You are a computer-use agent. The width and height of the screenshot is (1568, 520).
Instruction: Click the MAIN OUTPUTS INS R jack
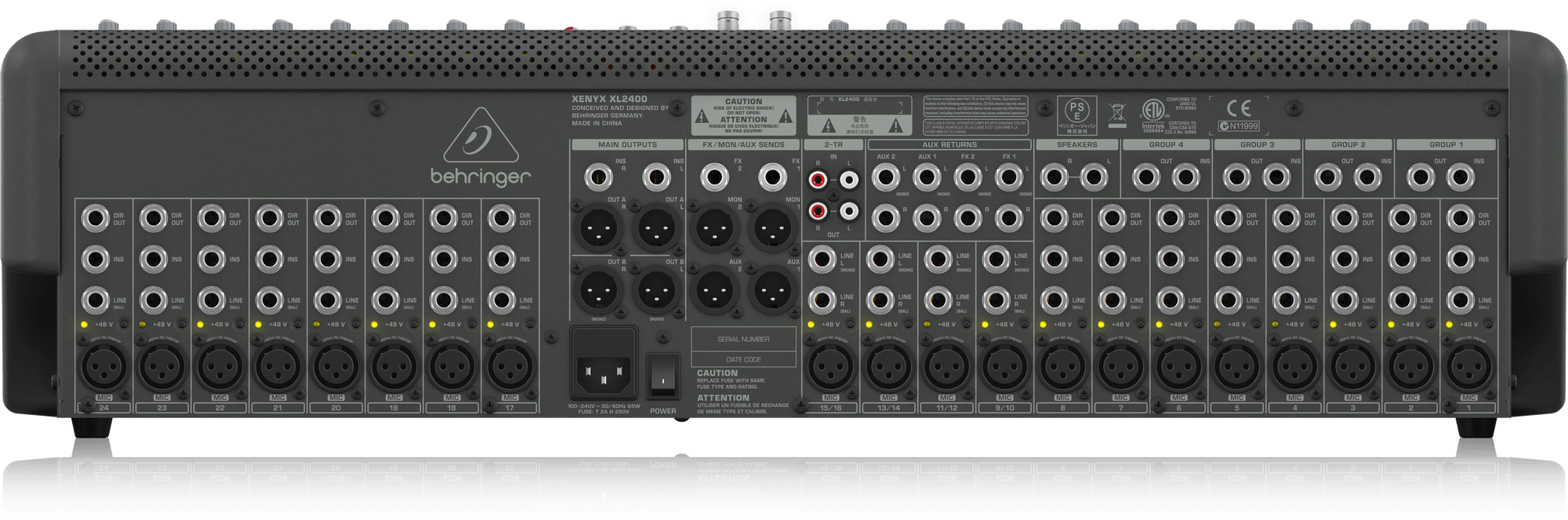pos(598,178)
